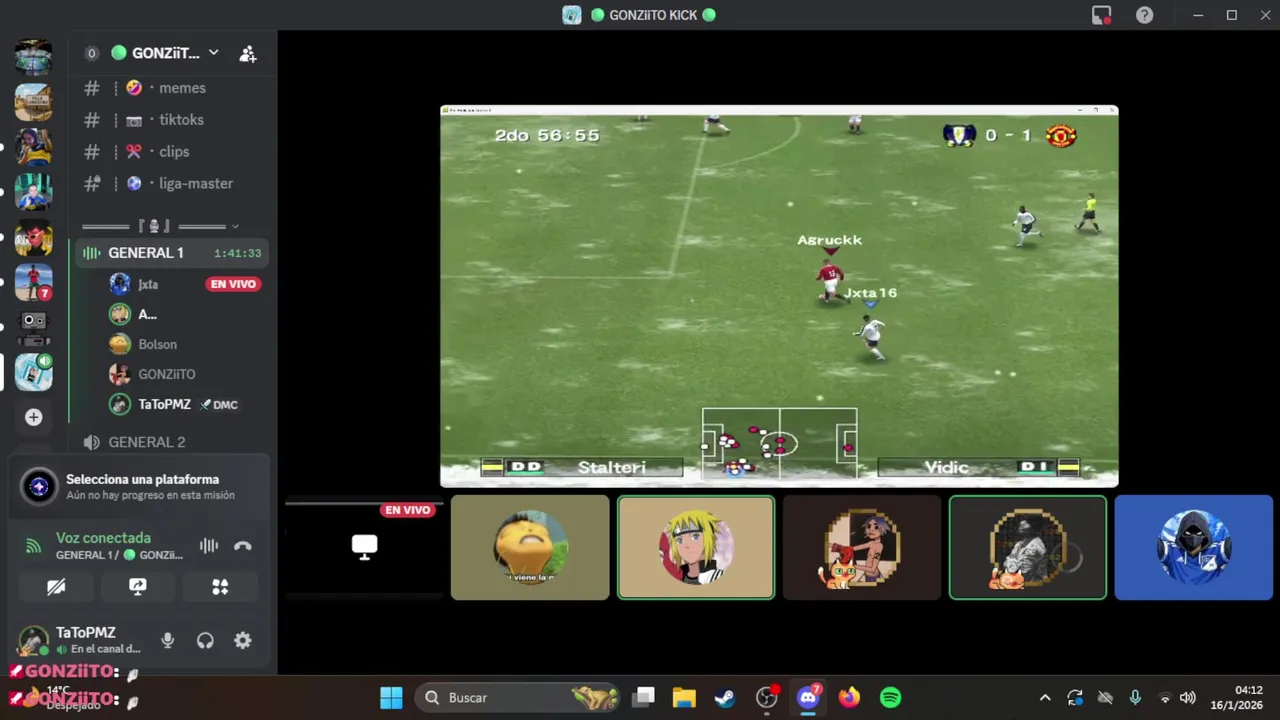Click Voz conectada connection status

[x=103, y=538]
